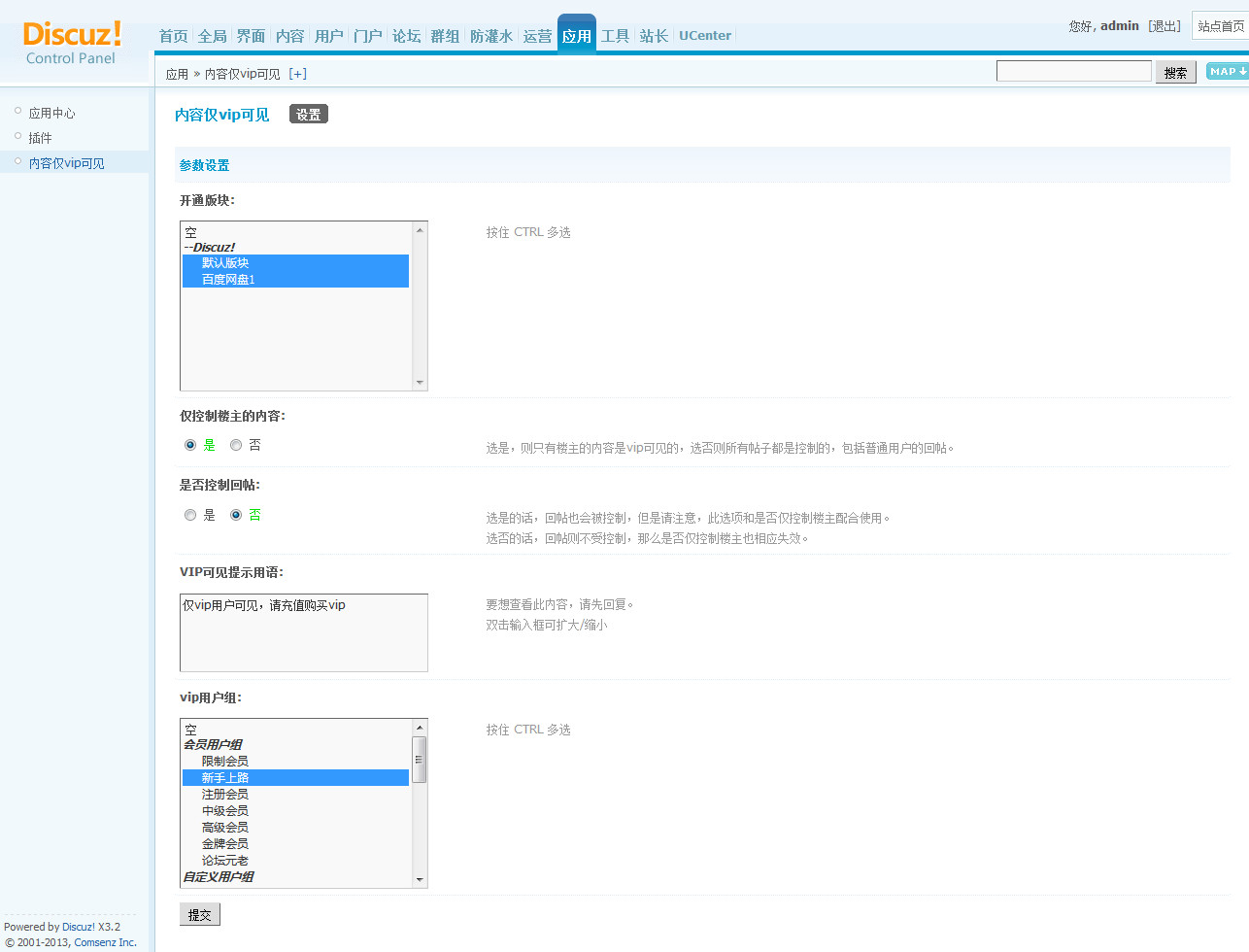Open 应用中心 in sidebar
Viewport: 1249px width, 952px height.
pyautogui.click(x=52, y=113)
